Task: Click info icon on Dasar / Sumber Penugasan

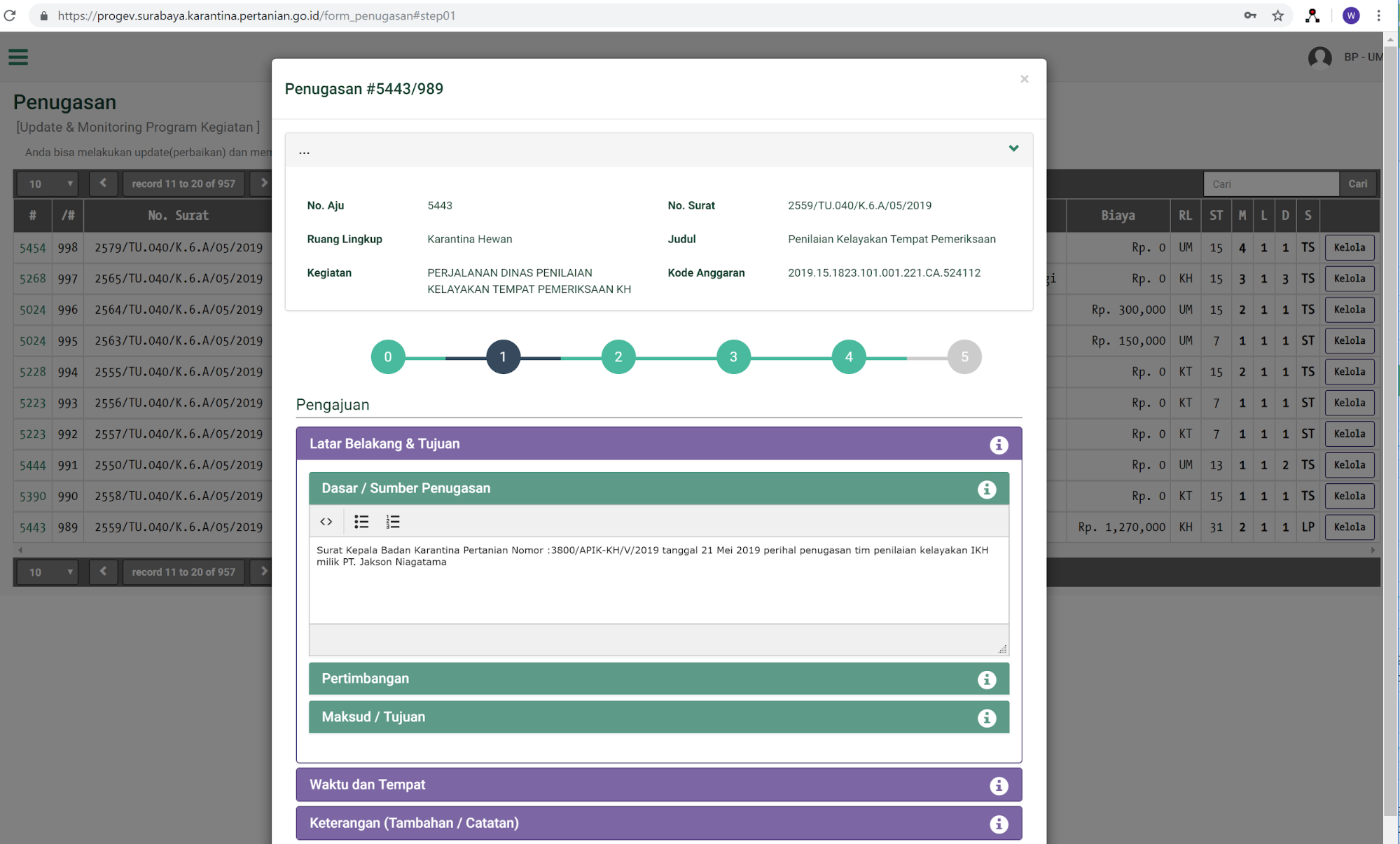Action: (986, 489)
